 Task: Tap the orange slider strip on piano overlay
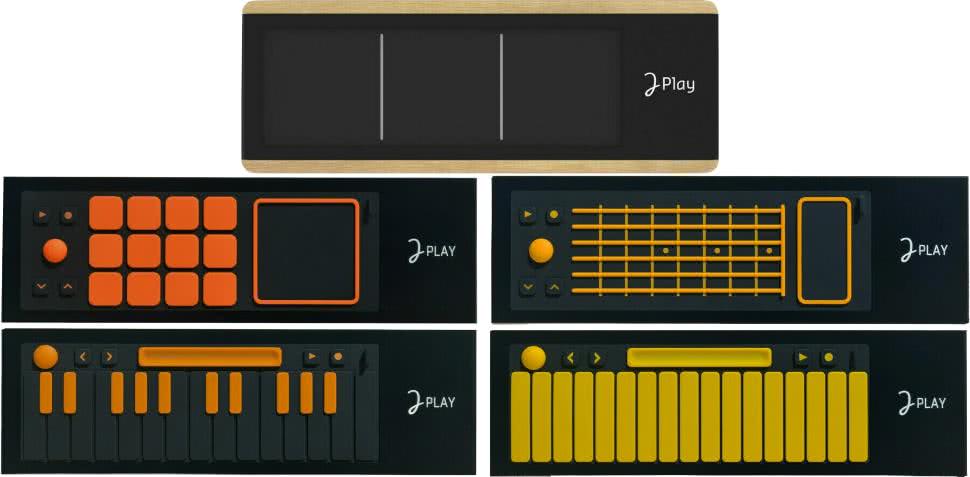(x=210, y=357)
